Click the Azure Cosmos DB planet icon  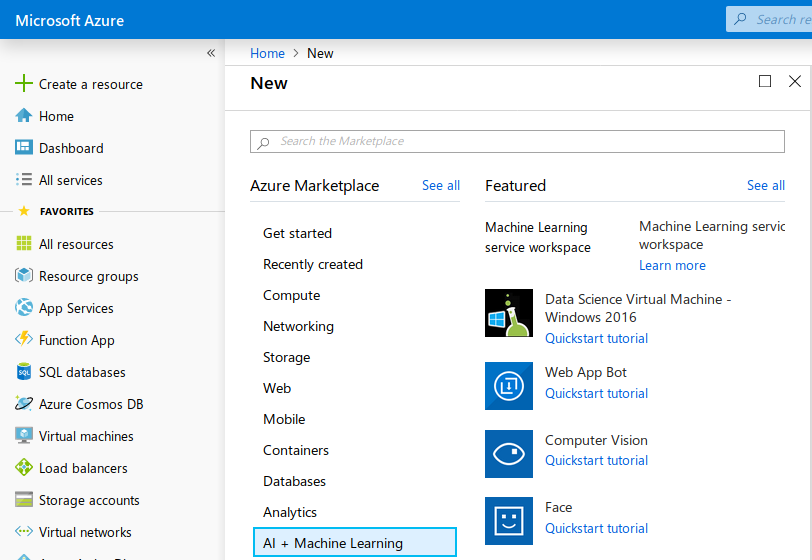24,403
